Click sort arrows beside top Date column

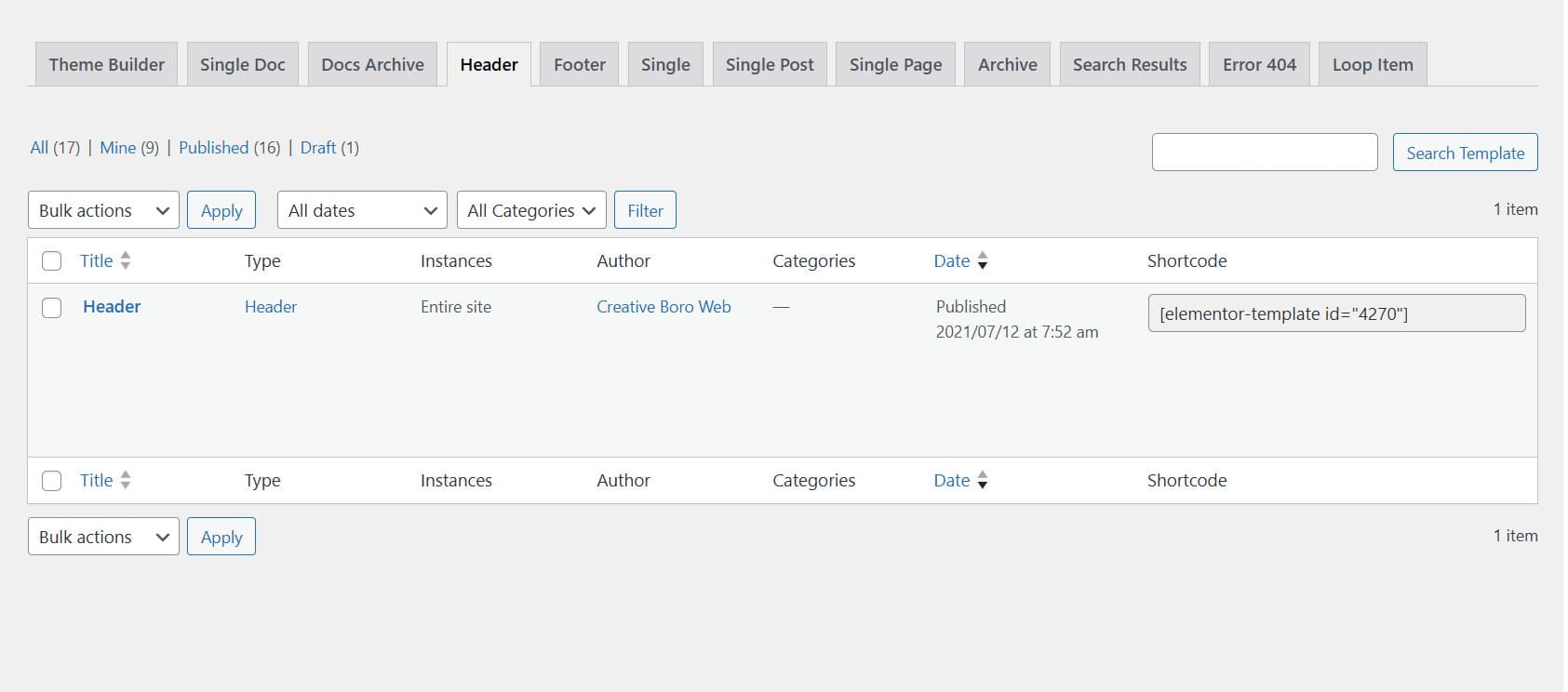(983, 261)
